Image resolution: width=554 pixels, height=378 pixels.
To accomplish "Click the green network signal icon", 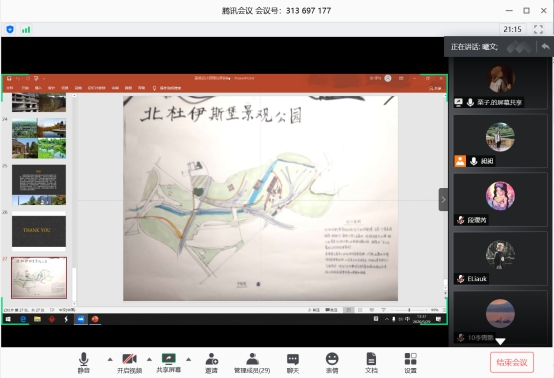I will [26, 30].
